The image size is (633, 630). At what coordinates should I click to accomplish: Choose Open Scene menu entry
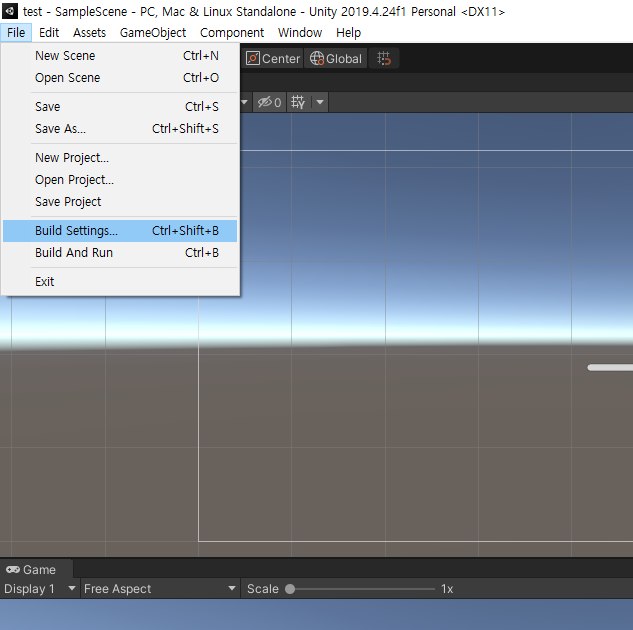(x=120, y=77)
